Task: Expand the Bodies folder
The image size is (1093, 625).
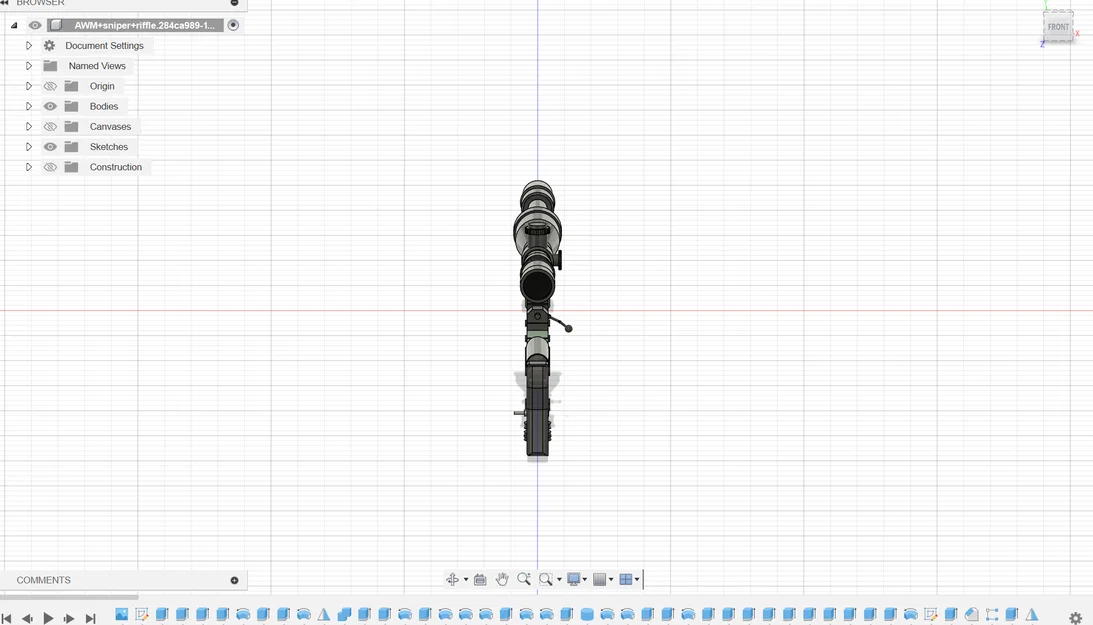Action: point(28,106)
